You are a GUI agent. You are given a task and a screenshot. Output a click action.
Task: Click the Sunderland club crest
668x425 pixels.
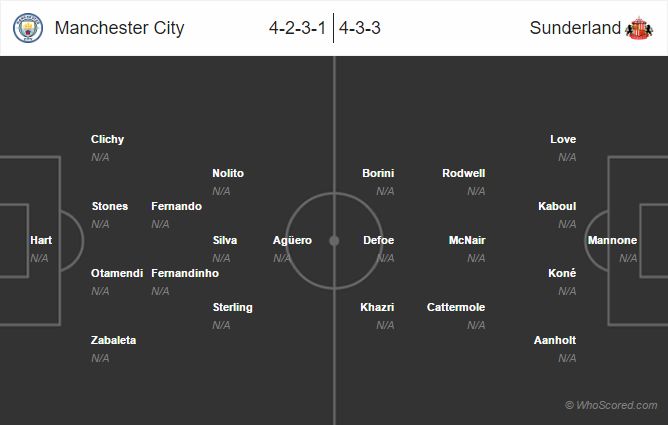638,28
